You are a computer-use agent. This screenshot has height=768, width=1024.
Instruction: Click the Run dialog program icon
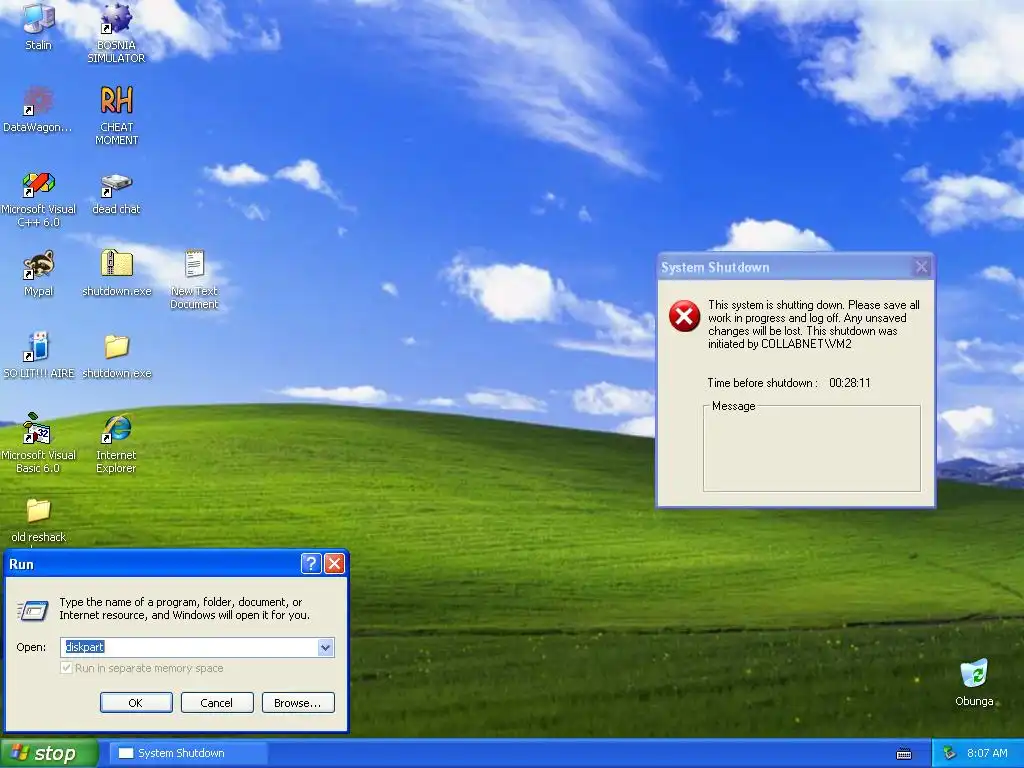[x=33, y=611]
